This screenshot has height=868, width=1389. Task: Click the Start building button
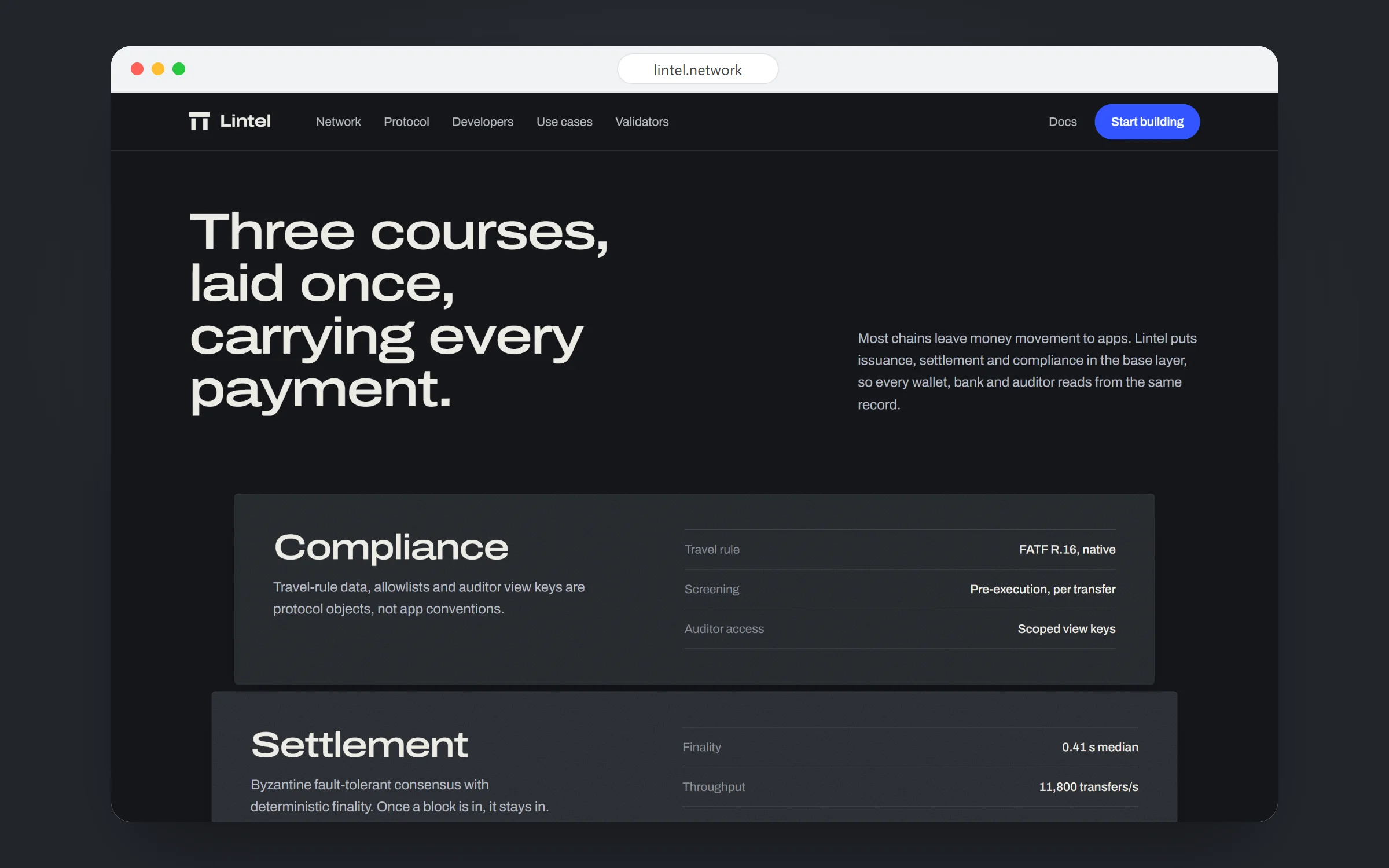[1147, 122]
